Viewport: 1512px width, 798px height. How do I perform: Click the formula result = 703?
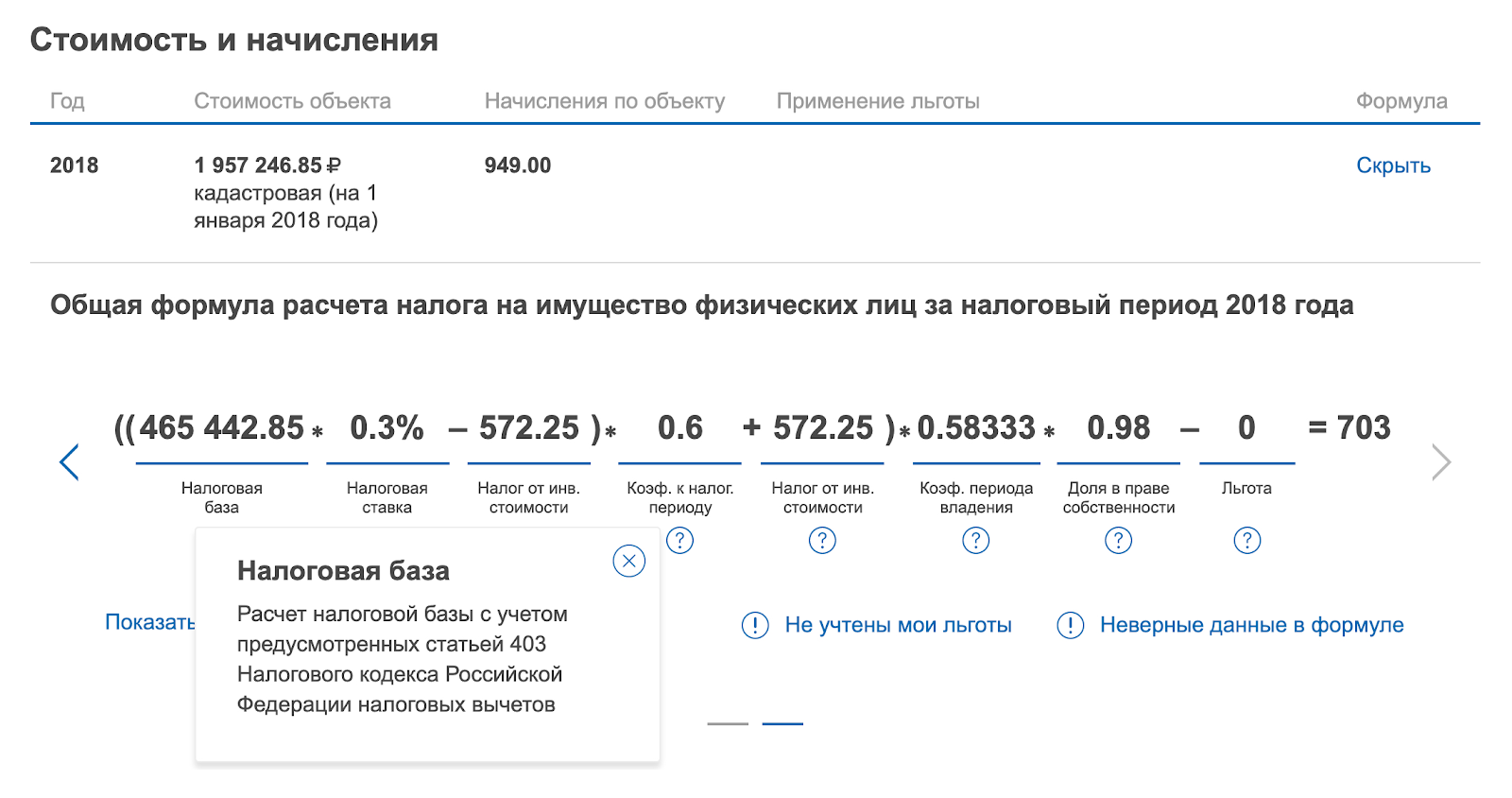[1349, 427]
